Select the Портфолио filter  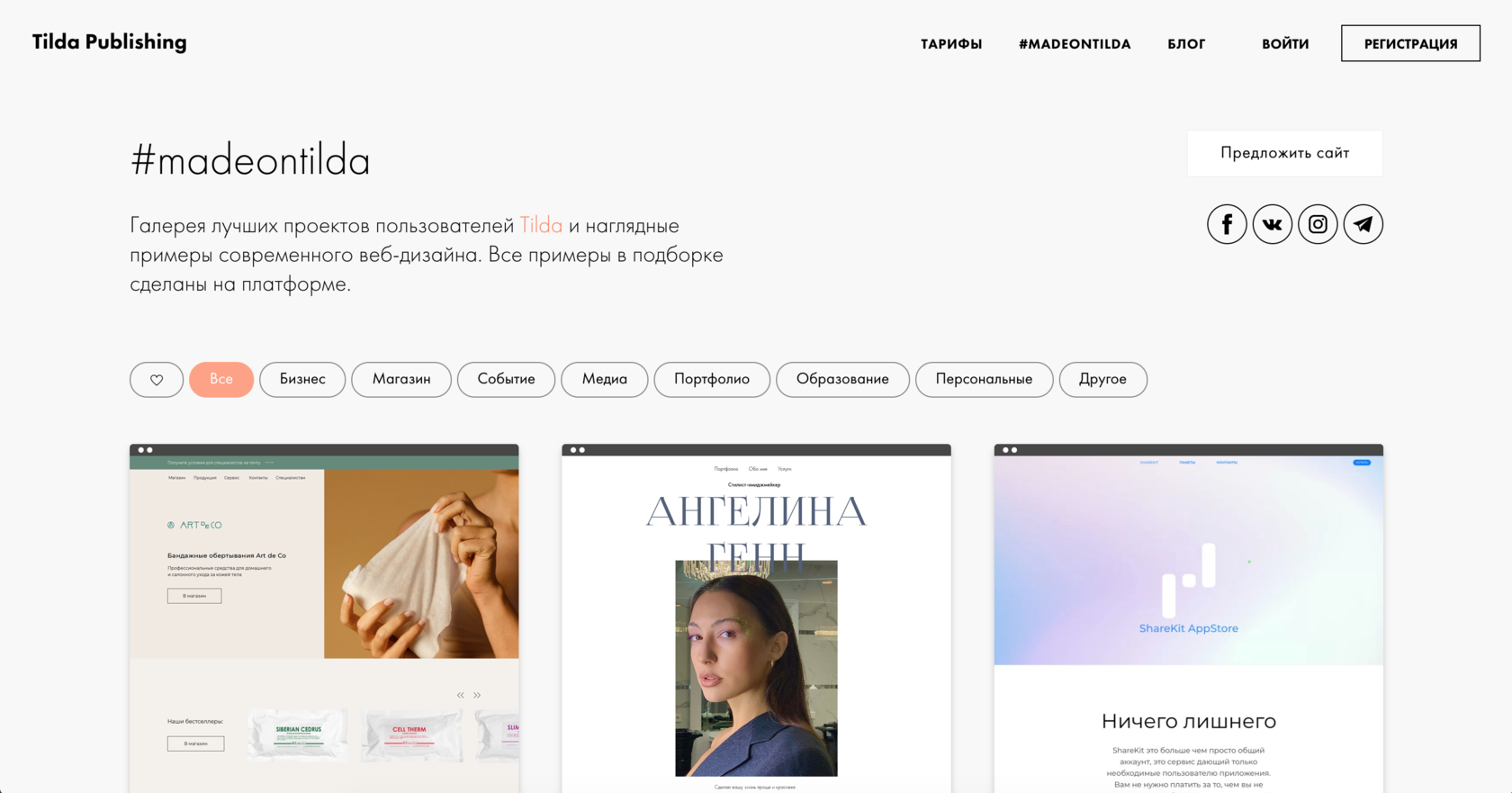coord(712,380)
